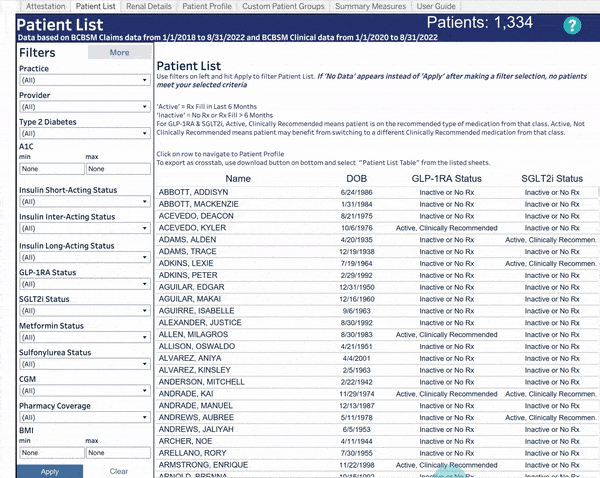Clear all filters
Screen dimensions: 600x478
119,471
